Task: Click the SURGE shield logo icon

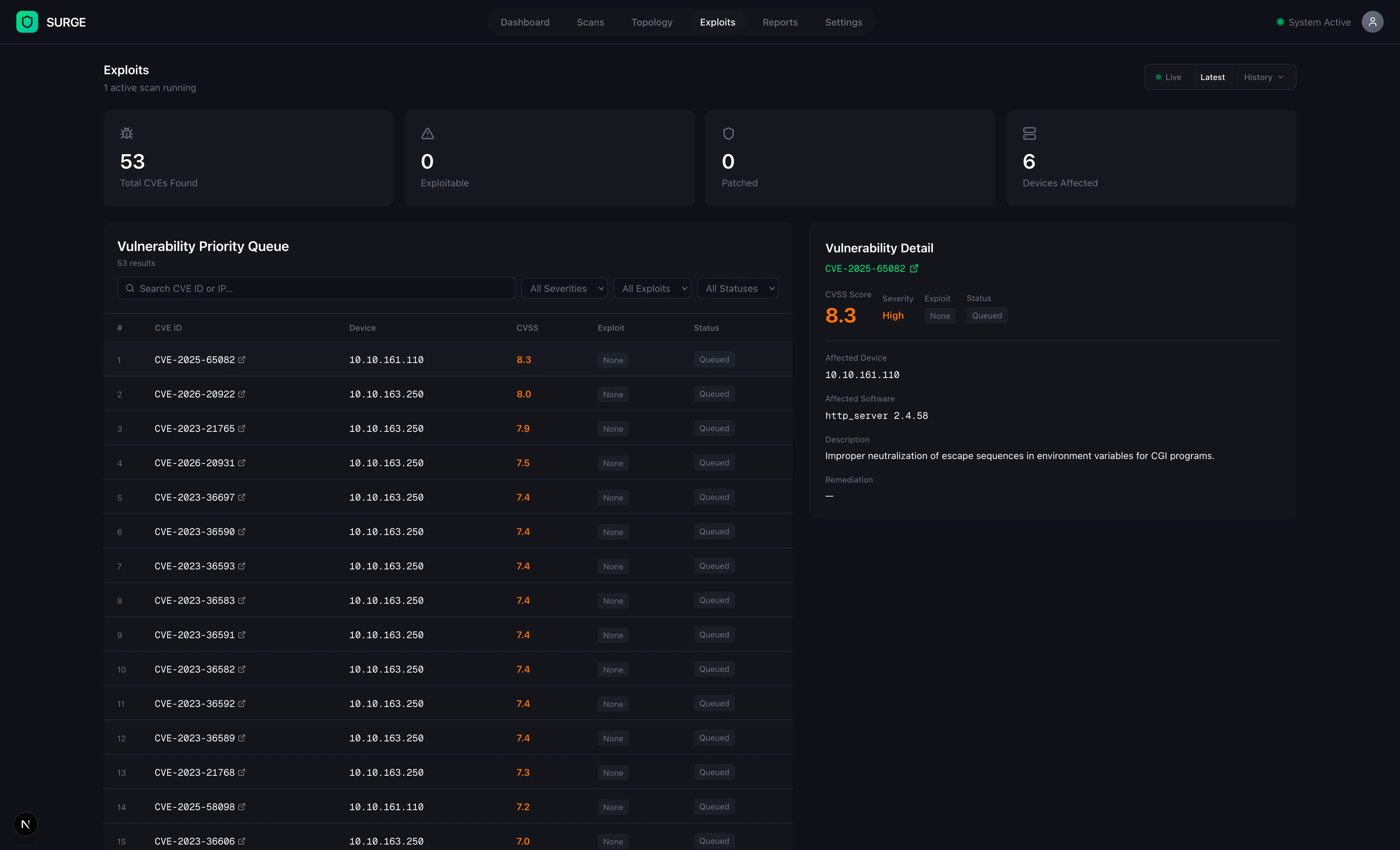Action: 27,22
